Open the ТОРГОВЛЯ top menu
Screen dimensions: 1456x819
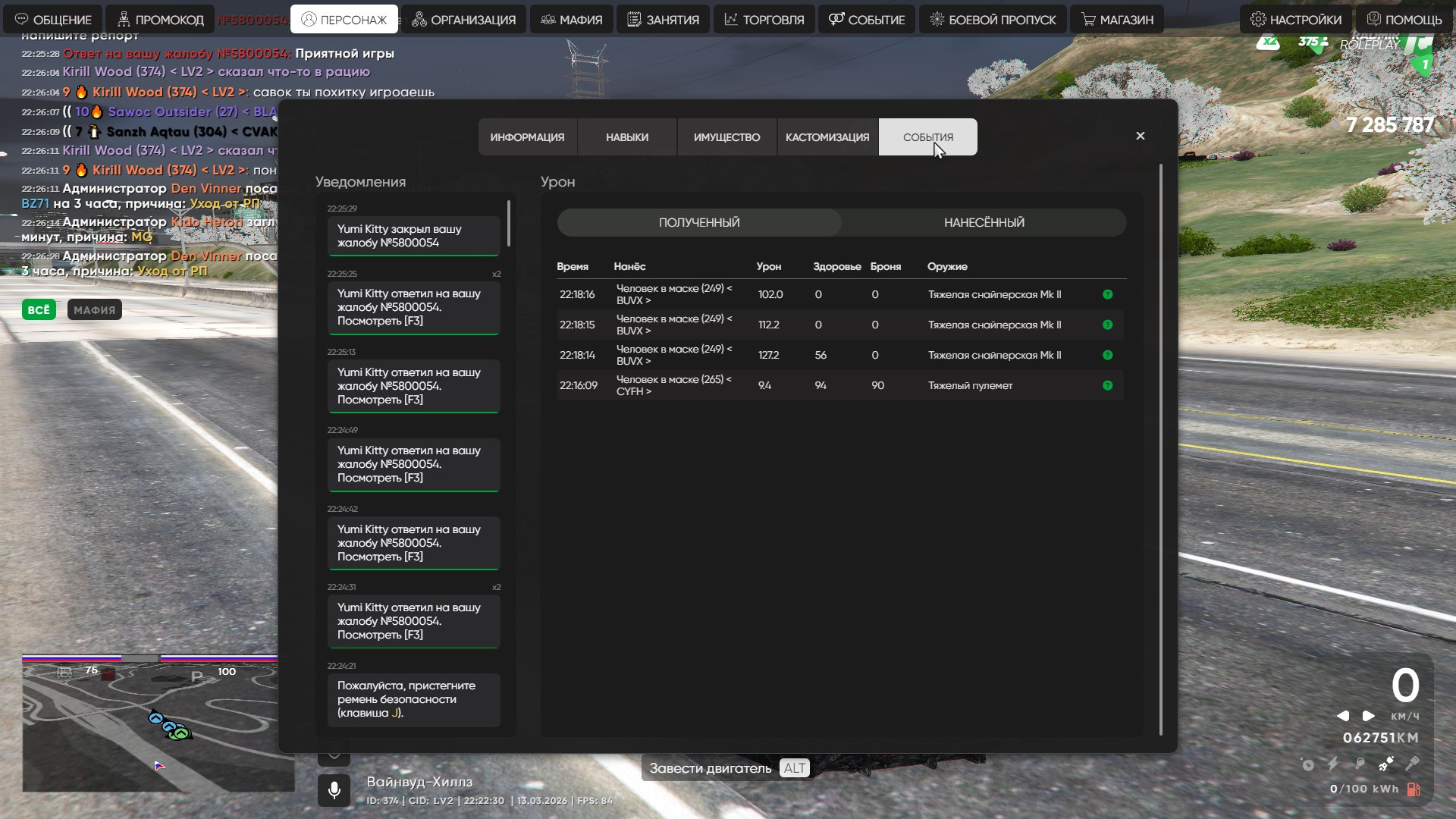tap(764, 20)
